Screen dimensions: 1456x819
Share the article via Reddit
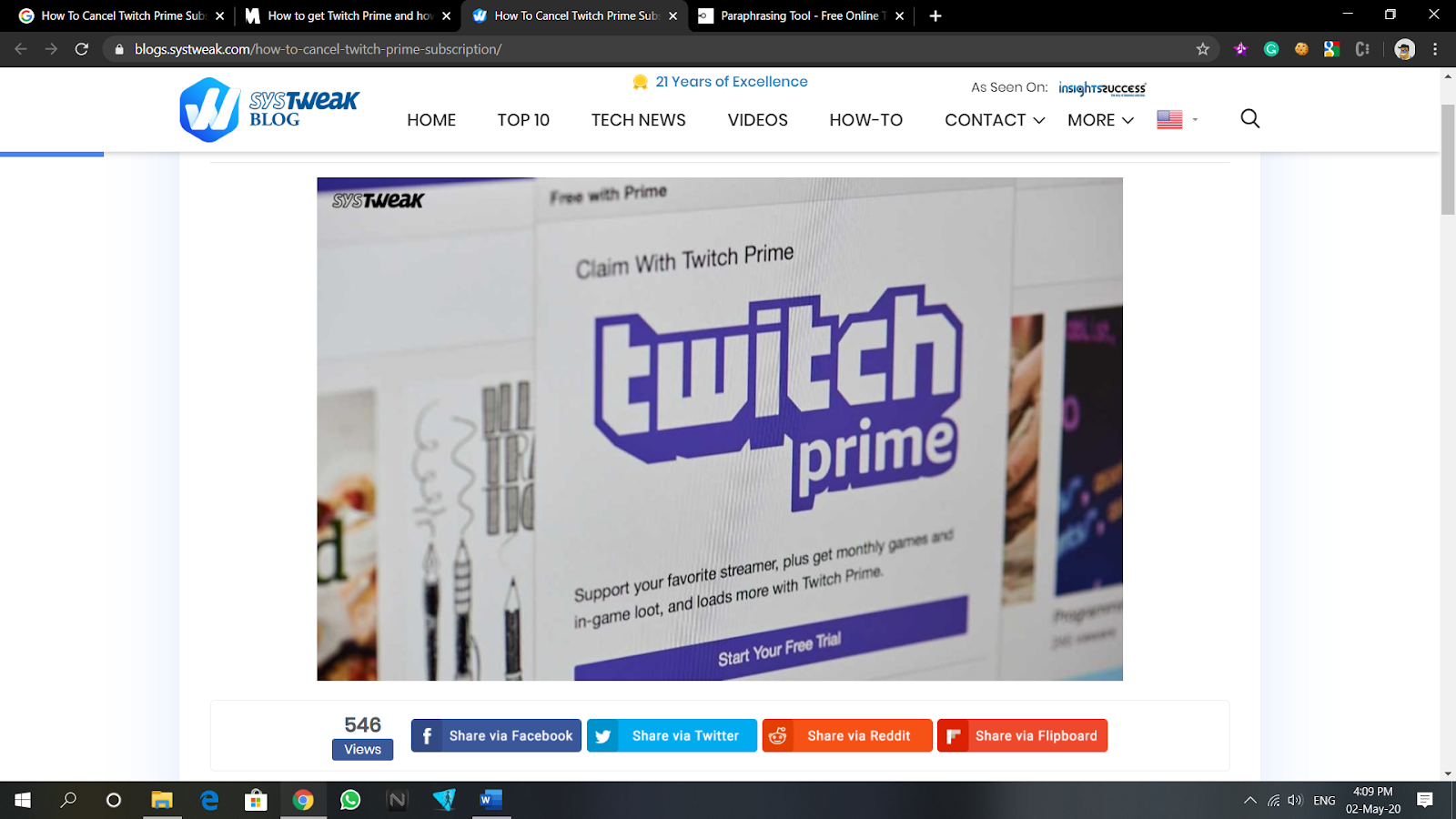[x=847, y=735]
